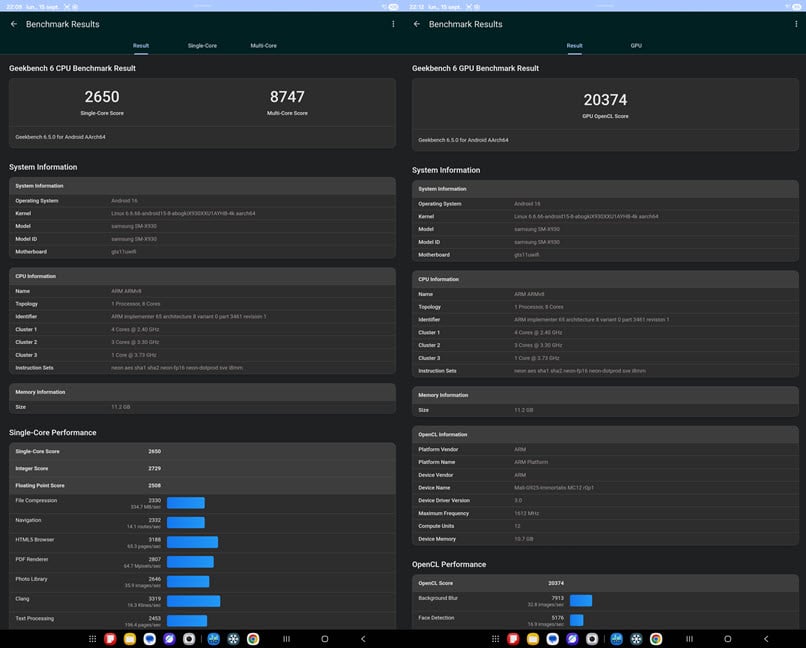The width and height of the screenshot is (806, 648).
Task: Go back from the GPU Benchmark Results screen
Action: point(417,24)
